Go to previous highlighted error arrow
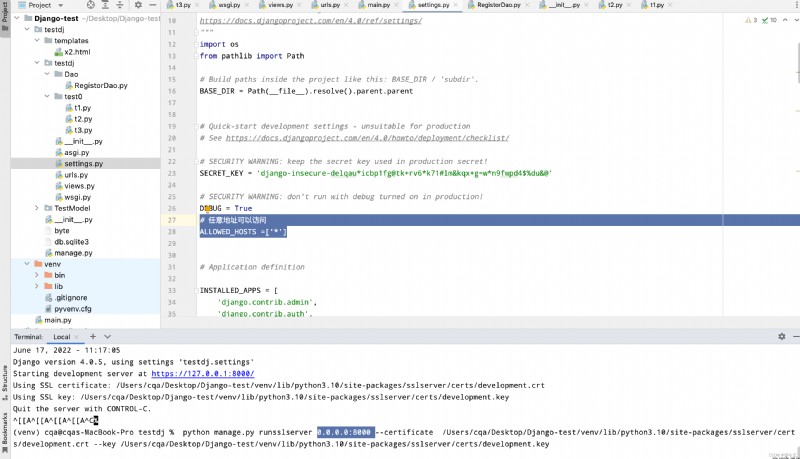800x459 pixels. point(785,20)
